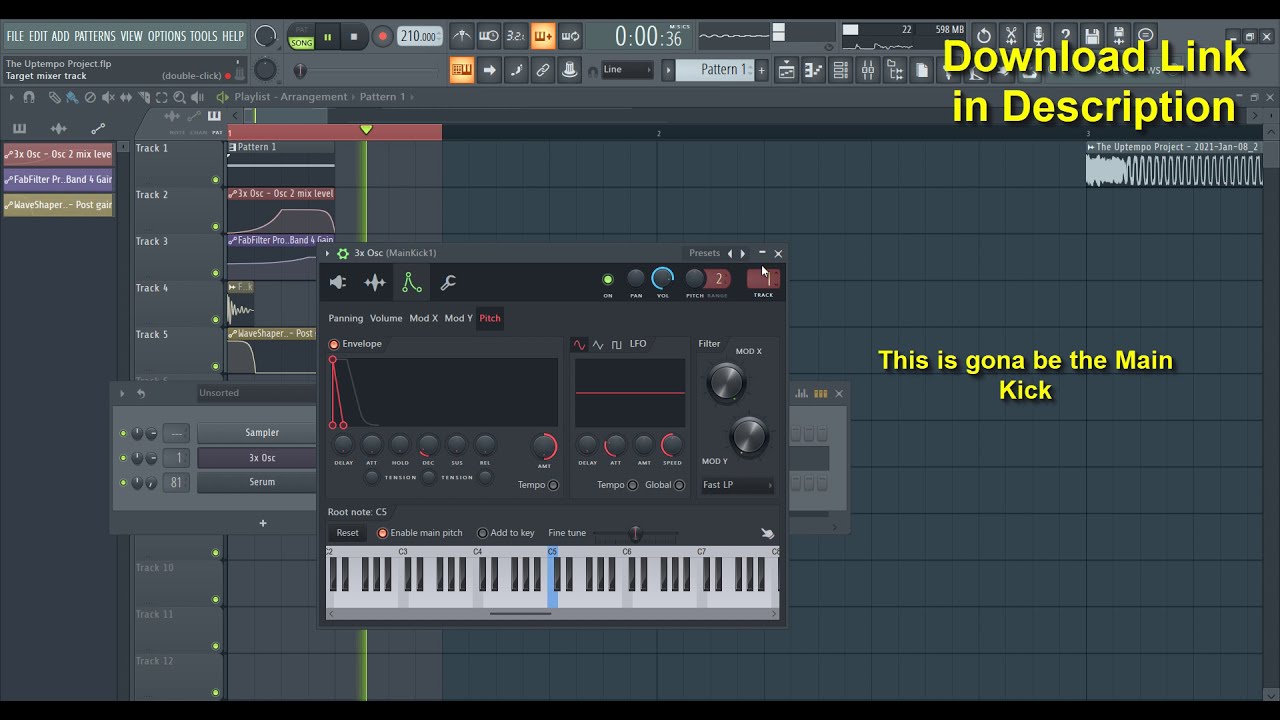Select sine LFO shape
Viewport: 1280px width, 720px height.
tap(579, 344)
